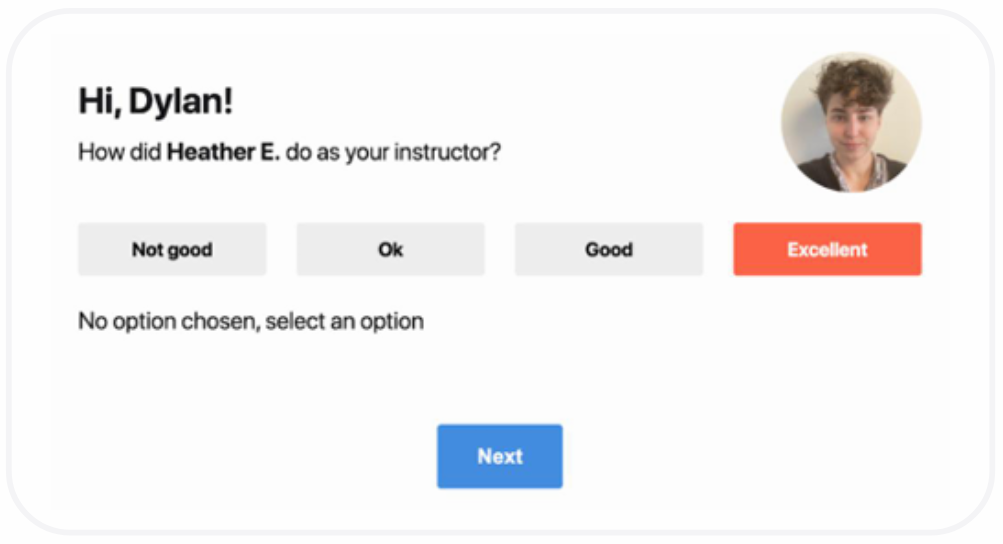Toggle the highlighted Excellent choice
Image resolution: width=1003 pixels, height=544 pixels.
827,249
